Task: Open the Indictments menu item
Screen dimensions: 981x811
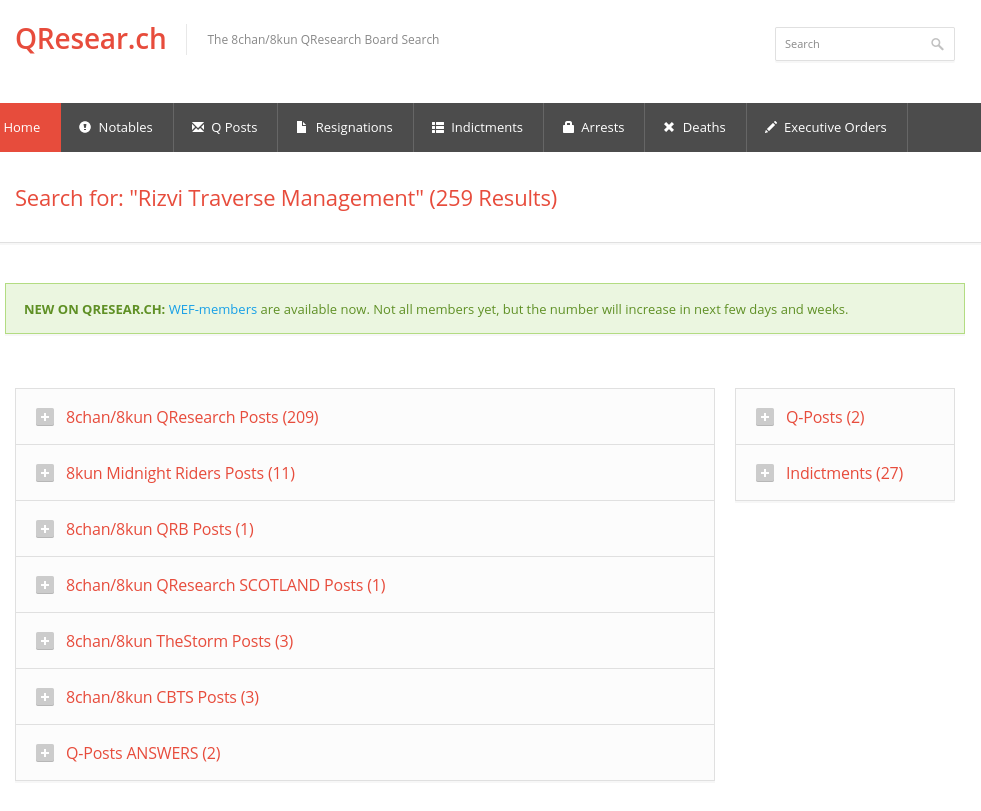Action: tap(478, 127)
